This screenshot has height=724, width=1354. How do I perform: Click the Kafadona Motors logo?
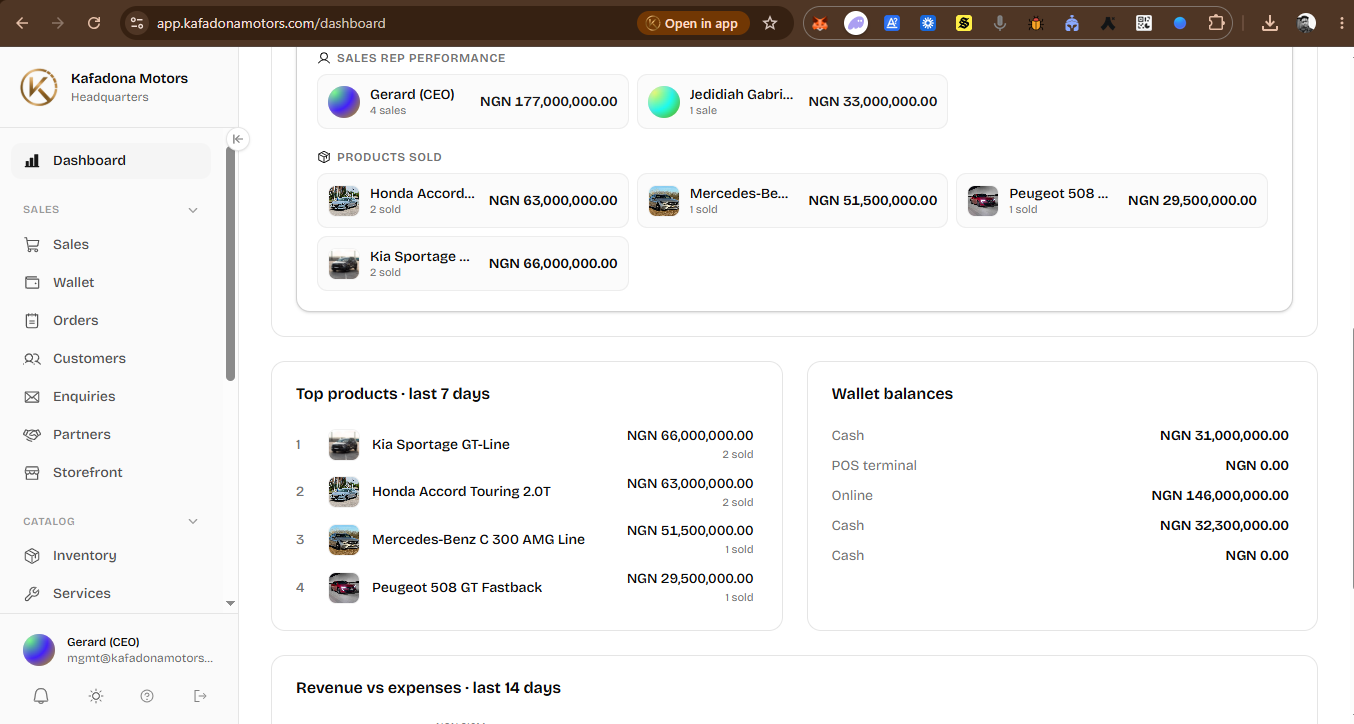[x=39, y=87]
